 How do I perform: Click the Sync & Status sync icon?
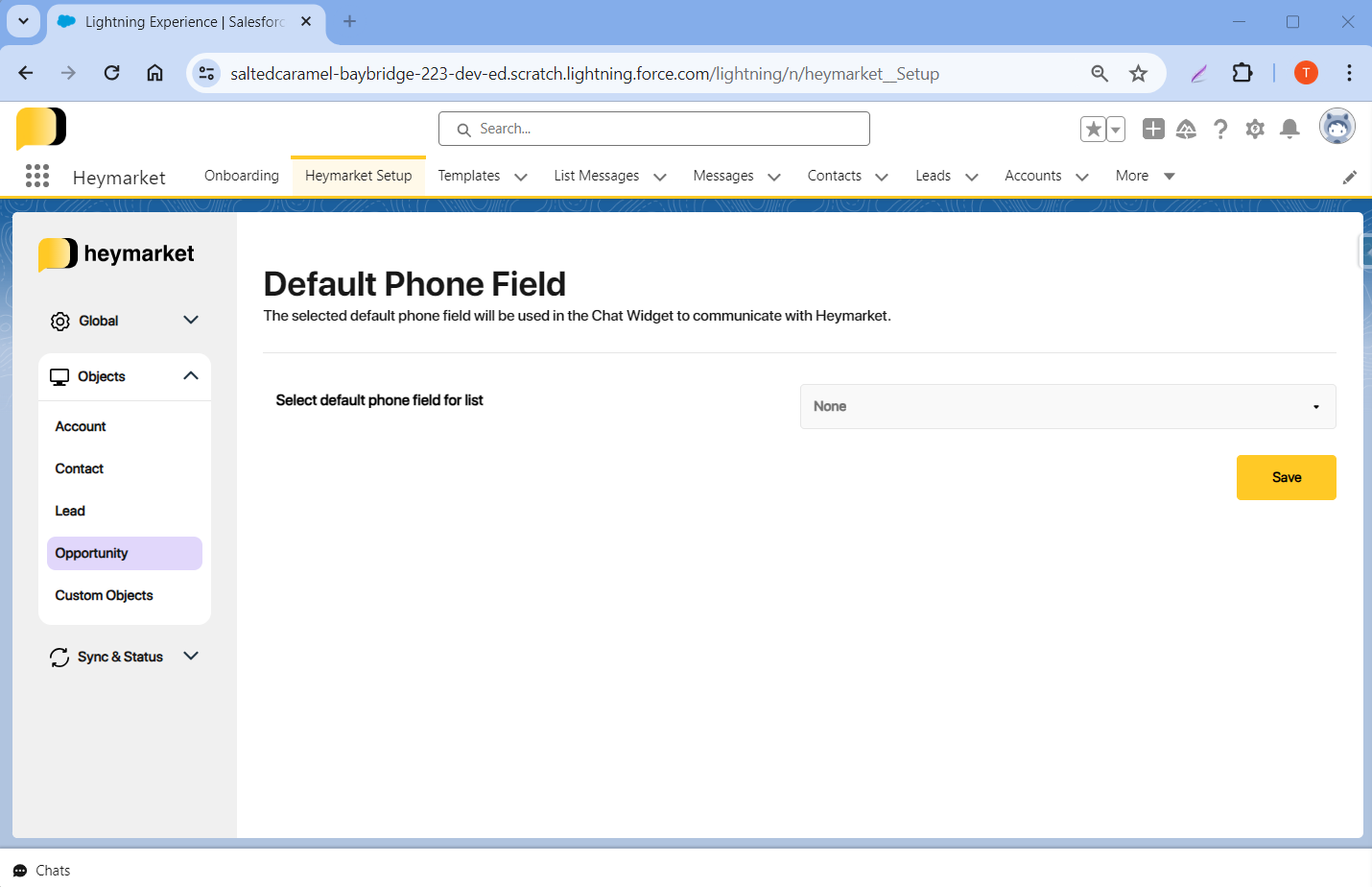pos(59,658)
